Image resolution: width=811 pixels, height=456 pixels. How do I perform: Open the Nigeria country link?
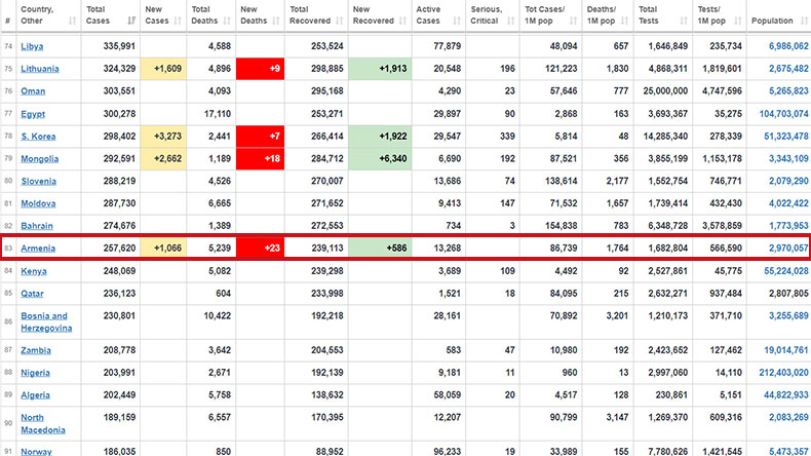click(x=35, y=373)
